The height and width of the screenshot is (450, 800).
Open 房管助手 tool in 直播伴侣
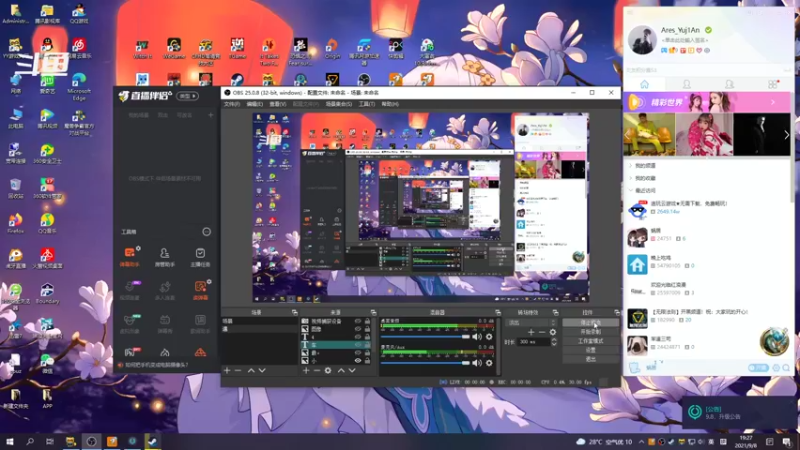tap(165, 257)
